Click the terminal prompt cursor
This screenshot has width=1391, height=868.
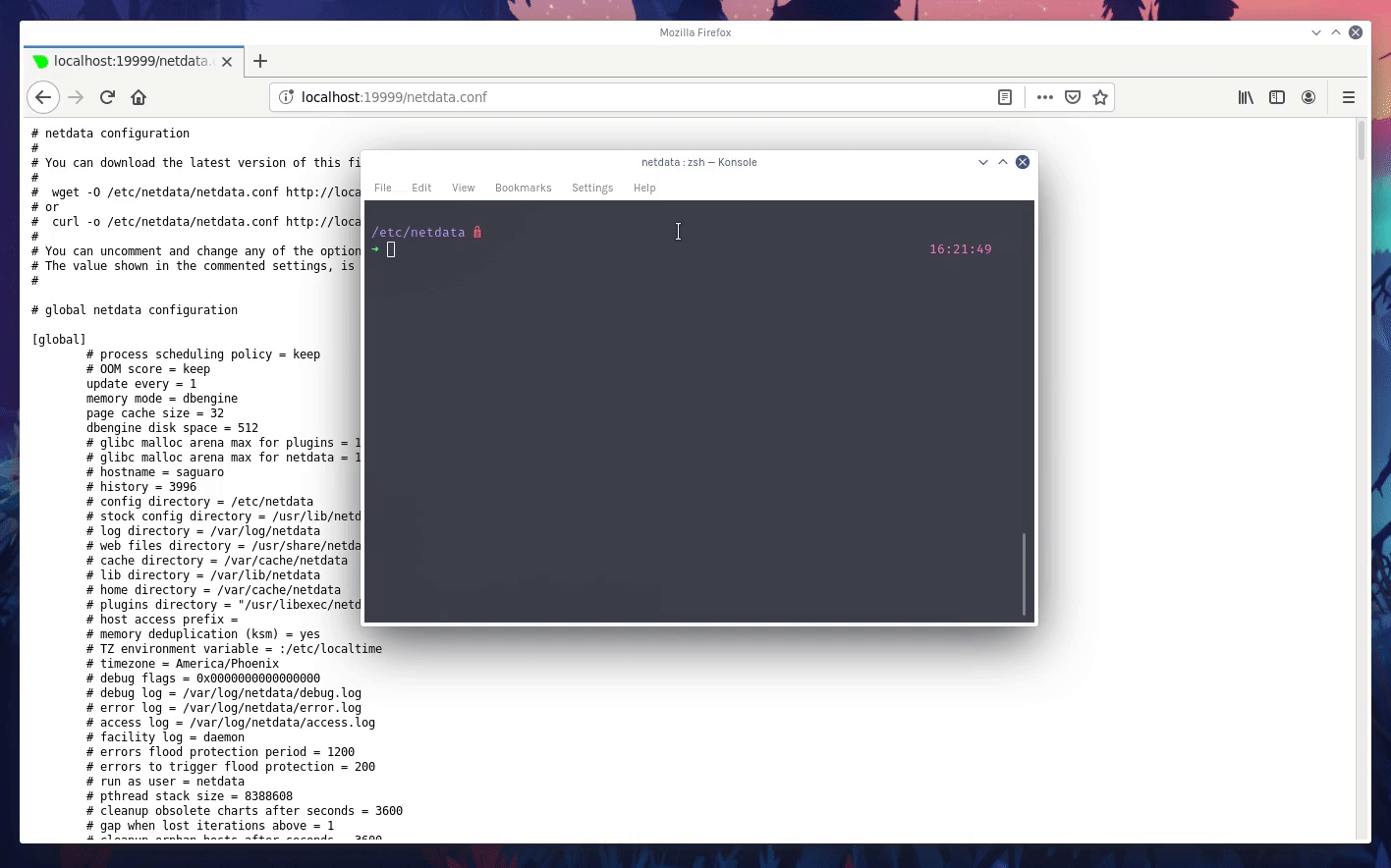click(391, 249)
